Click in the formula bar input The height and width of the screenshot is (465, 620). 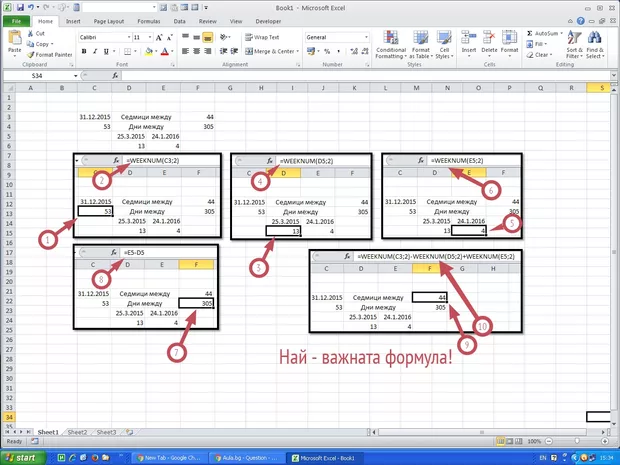[366, 75]
